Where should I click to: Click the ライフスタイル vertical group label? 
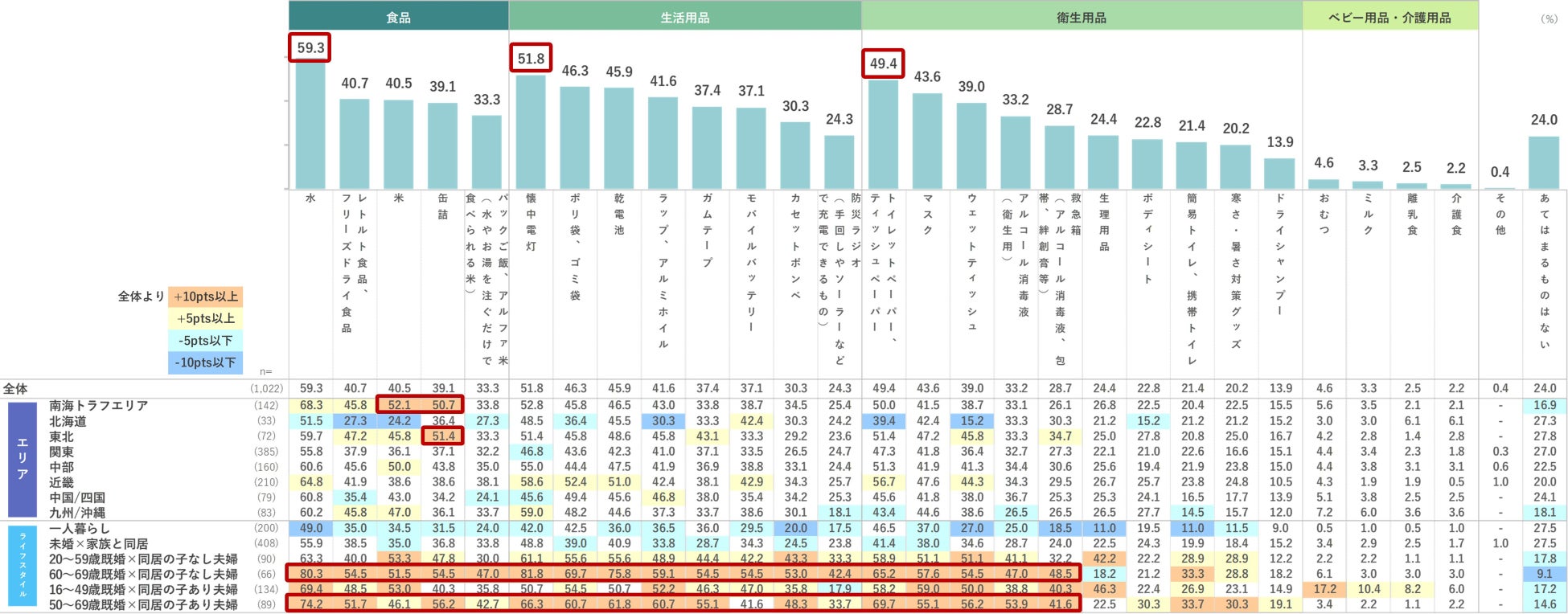(23, 566)
